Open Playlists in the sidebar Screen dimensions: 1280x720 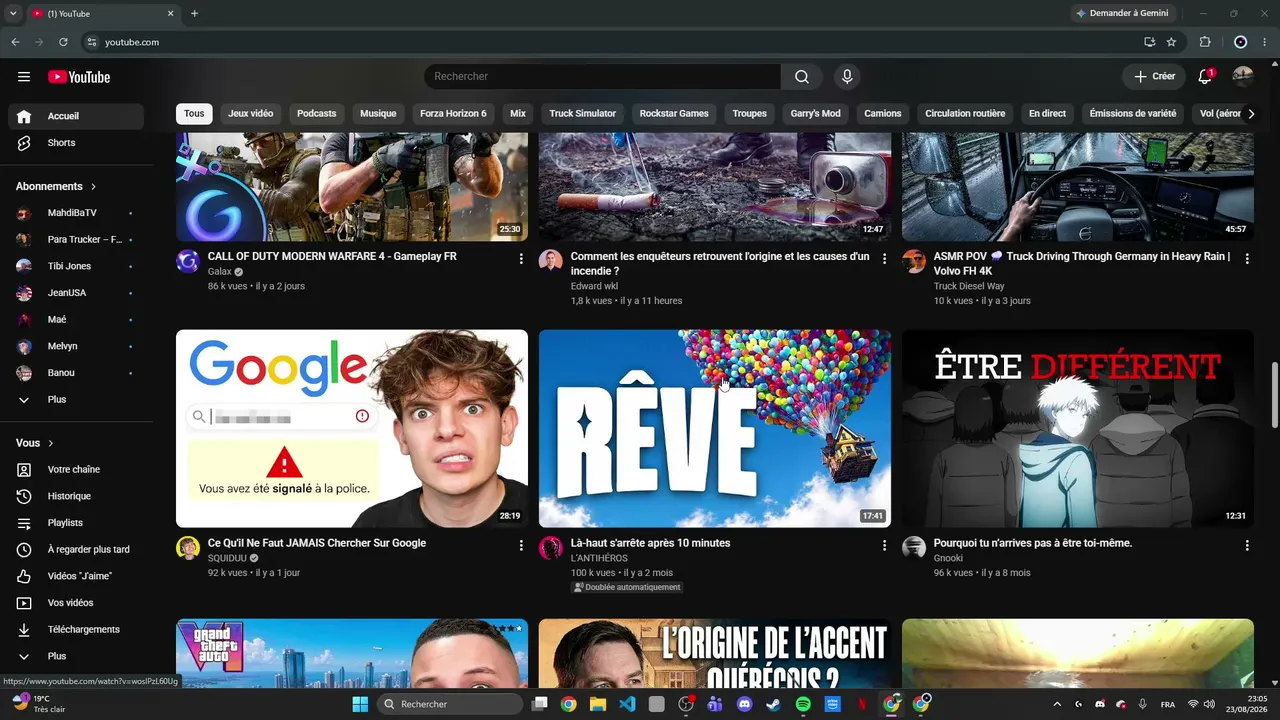tap(76, 523)
